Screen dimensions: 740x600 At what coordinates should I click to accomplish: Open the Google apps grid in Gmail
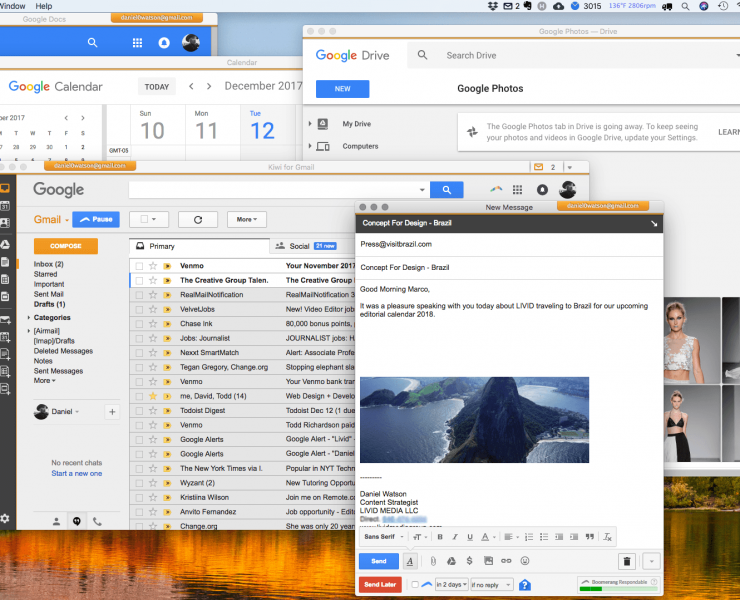click(x=517, y=190)
